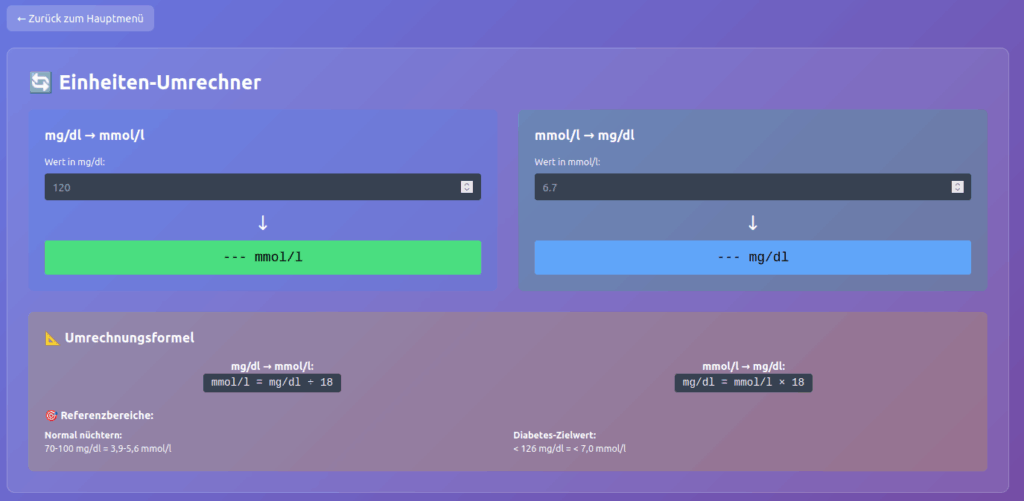
Task: Select the green mmol/l result box
Action: 263,257
